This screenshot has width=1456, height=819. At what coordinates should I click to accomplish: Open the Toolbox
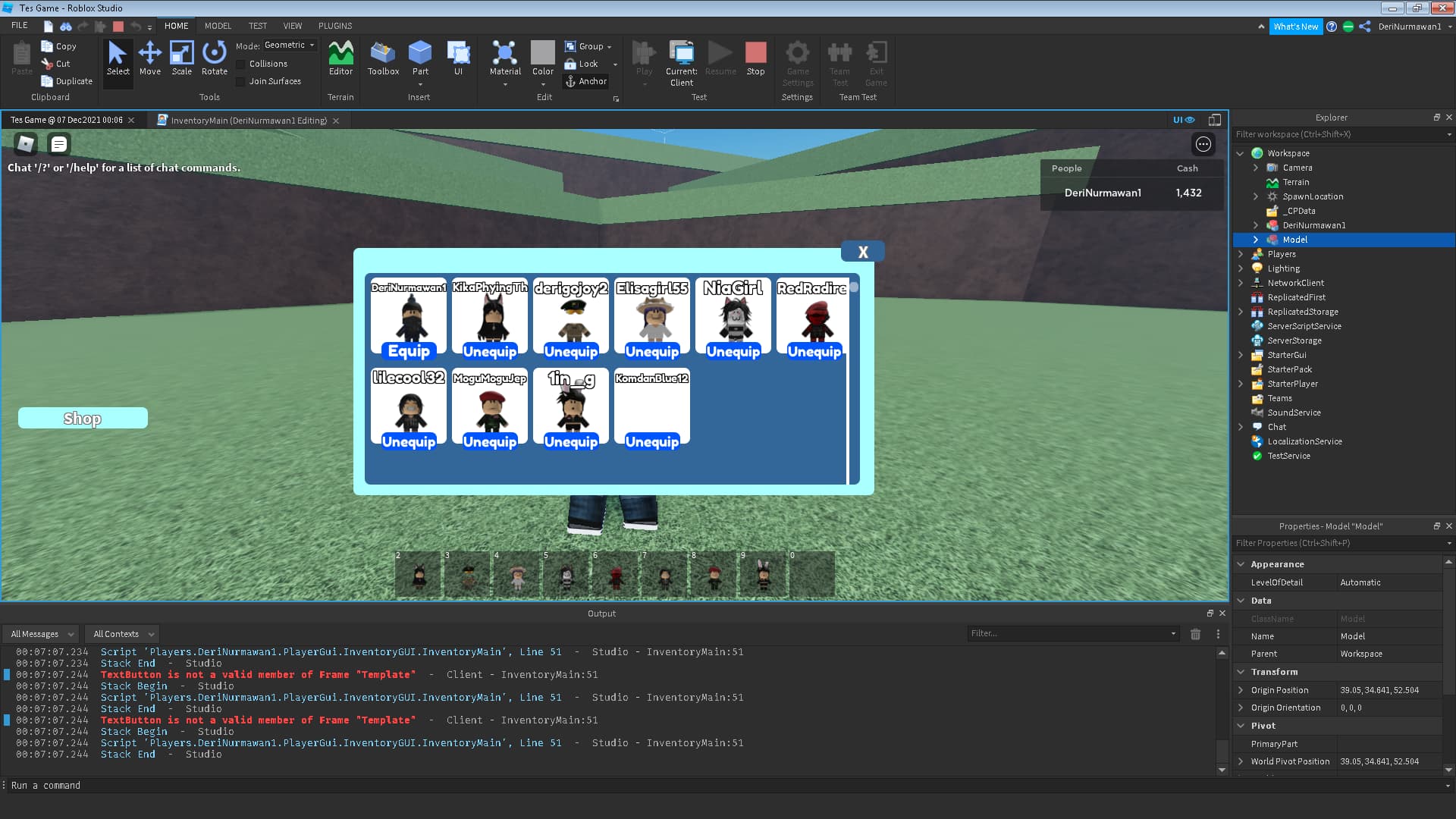[x=382, y=61]
